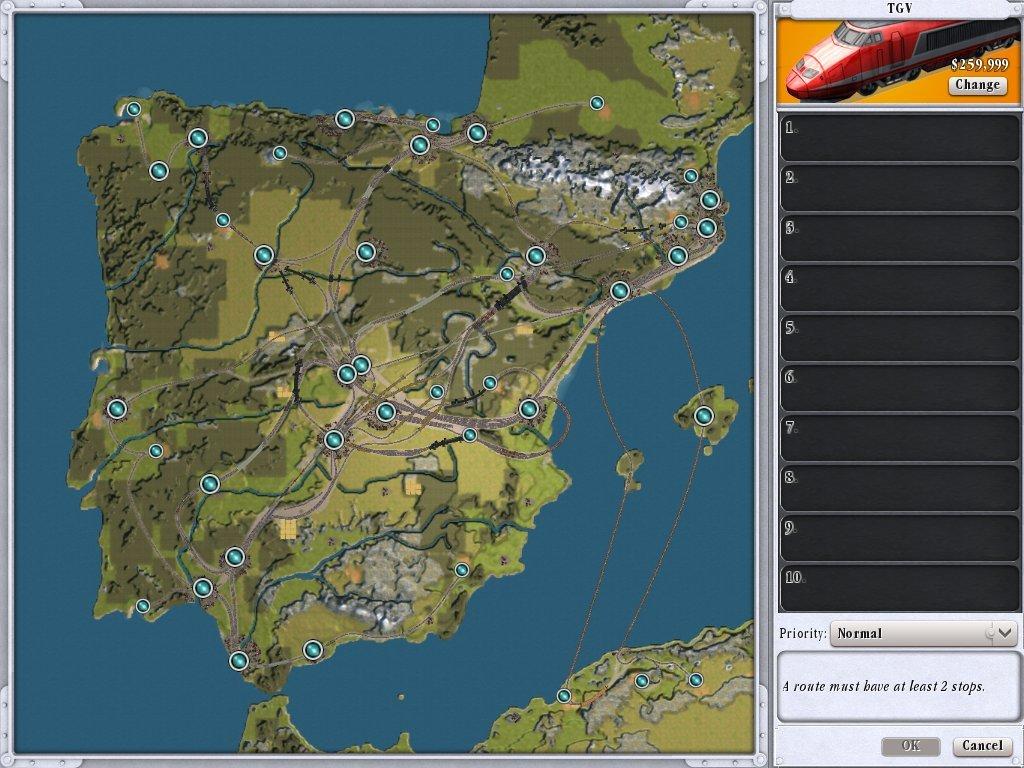Select route stop slot 7

899,438
